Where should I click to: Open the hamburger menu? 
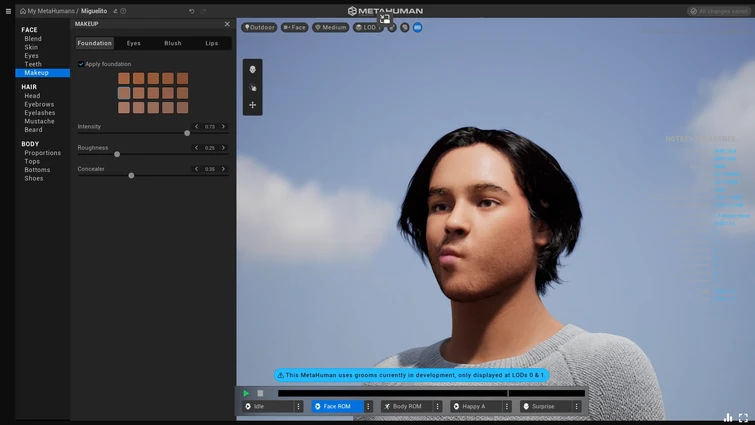click(8, 11)
